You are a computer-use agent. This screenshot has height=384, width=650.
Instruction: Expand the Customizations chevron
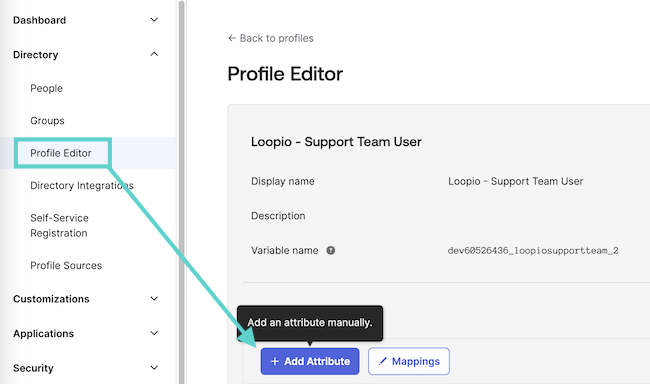tap(154, 299)
